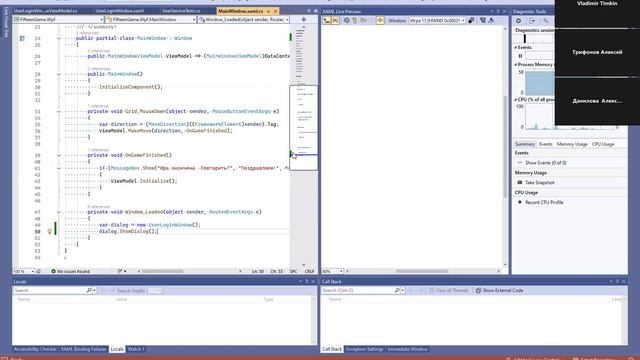Click the class glyph icon beside line 24
640x360 pixels.
[x=22, y=38]
